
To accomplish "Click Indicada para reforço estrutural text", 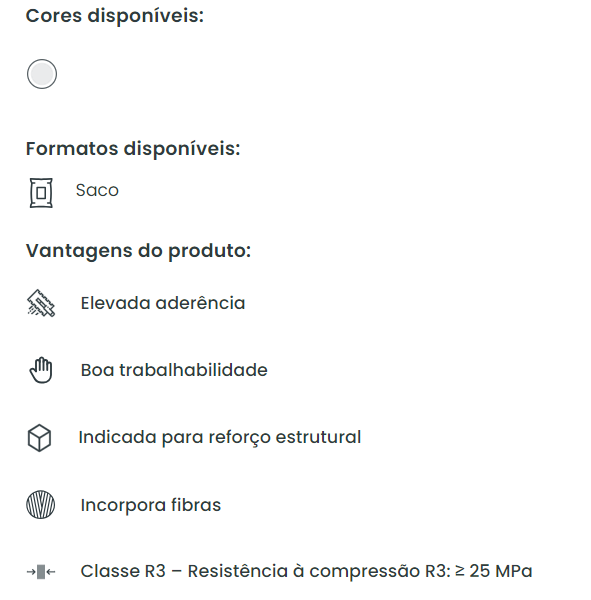I will pos(220,437).
